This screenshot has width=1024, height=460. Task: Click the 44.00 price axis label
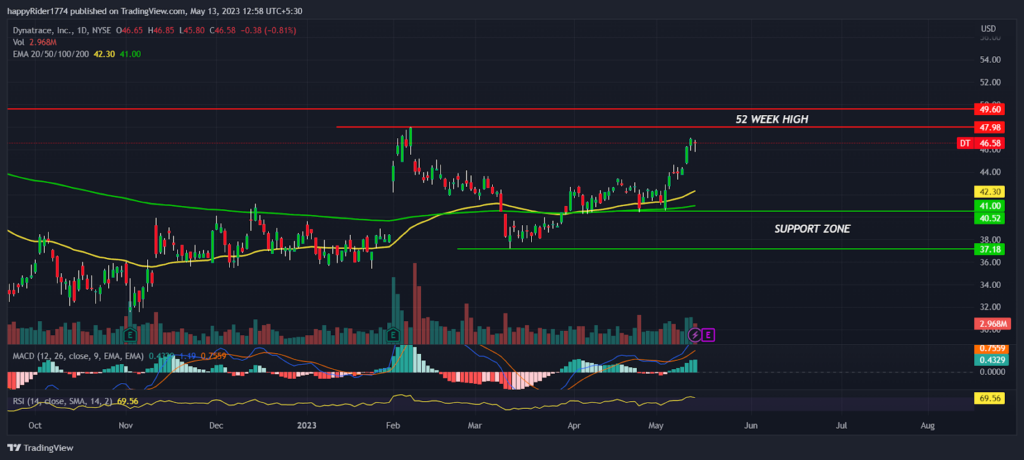pos(991,172)
